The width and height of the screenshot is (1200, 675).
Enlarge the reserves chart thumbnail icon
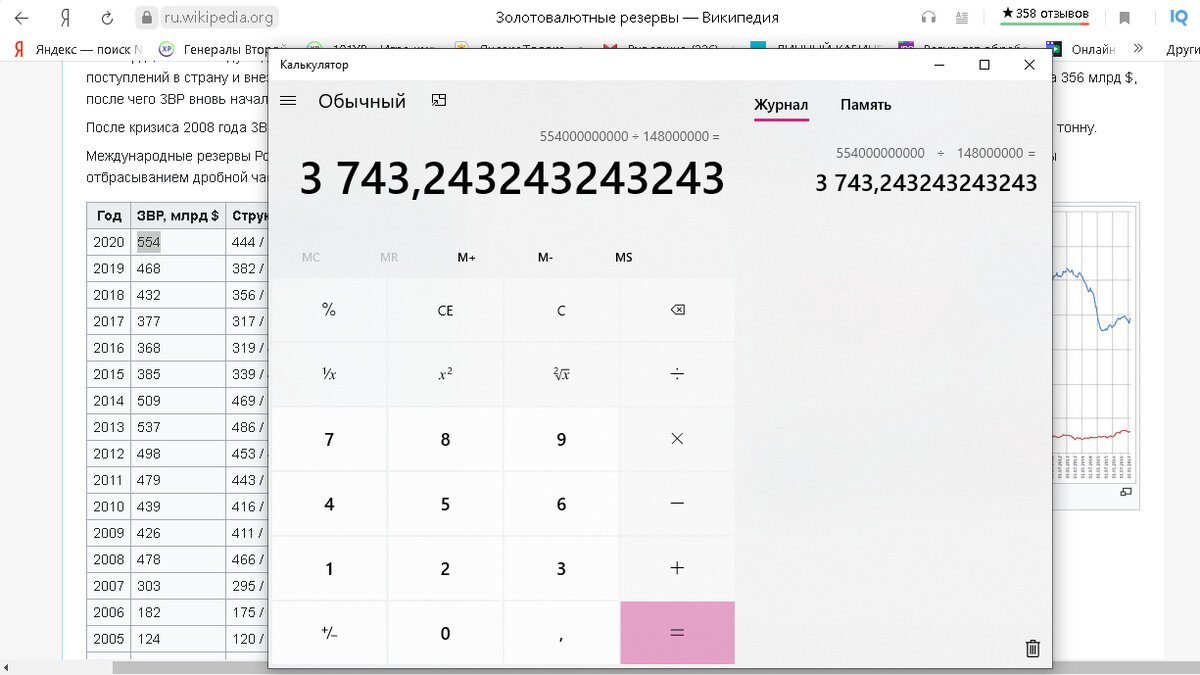coord(1126,492)
